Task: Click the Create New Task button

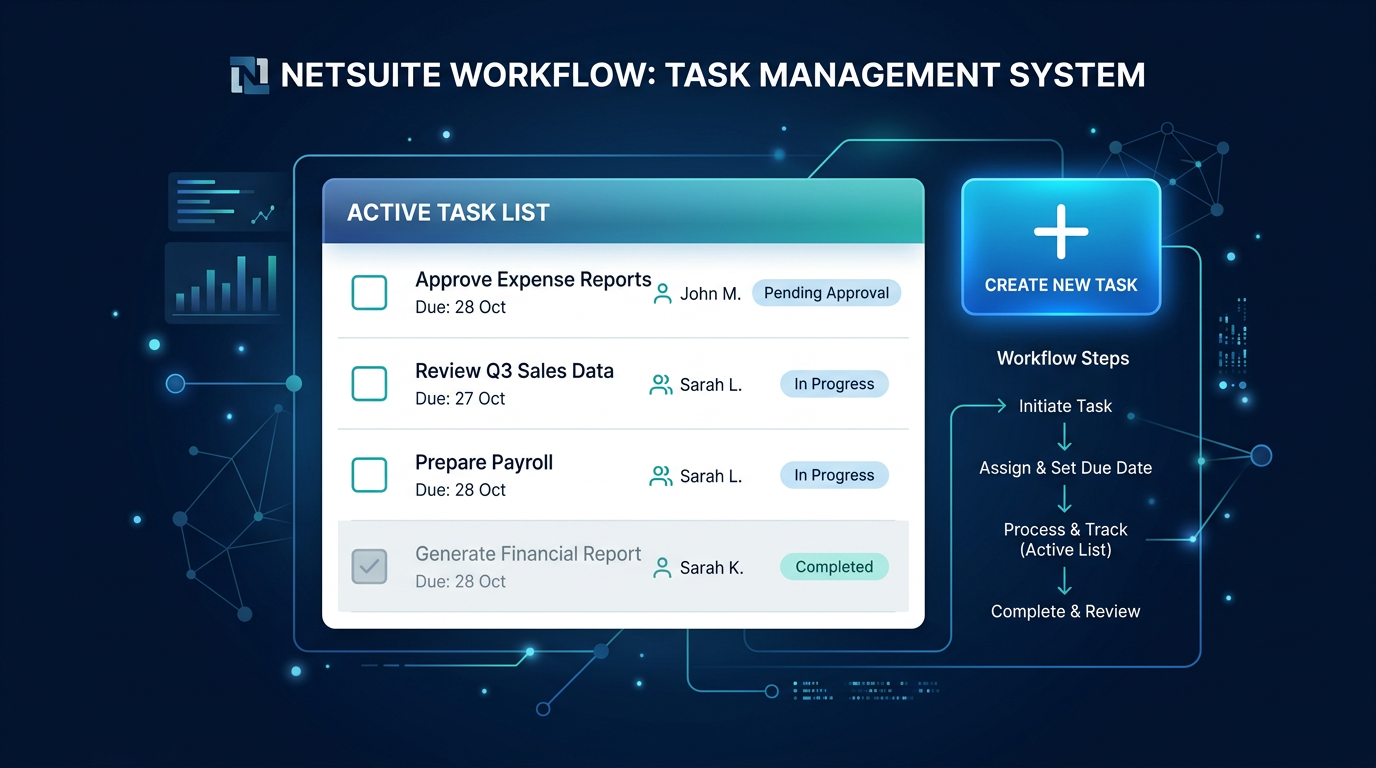Action: [1060, 247]
